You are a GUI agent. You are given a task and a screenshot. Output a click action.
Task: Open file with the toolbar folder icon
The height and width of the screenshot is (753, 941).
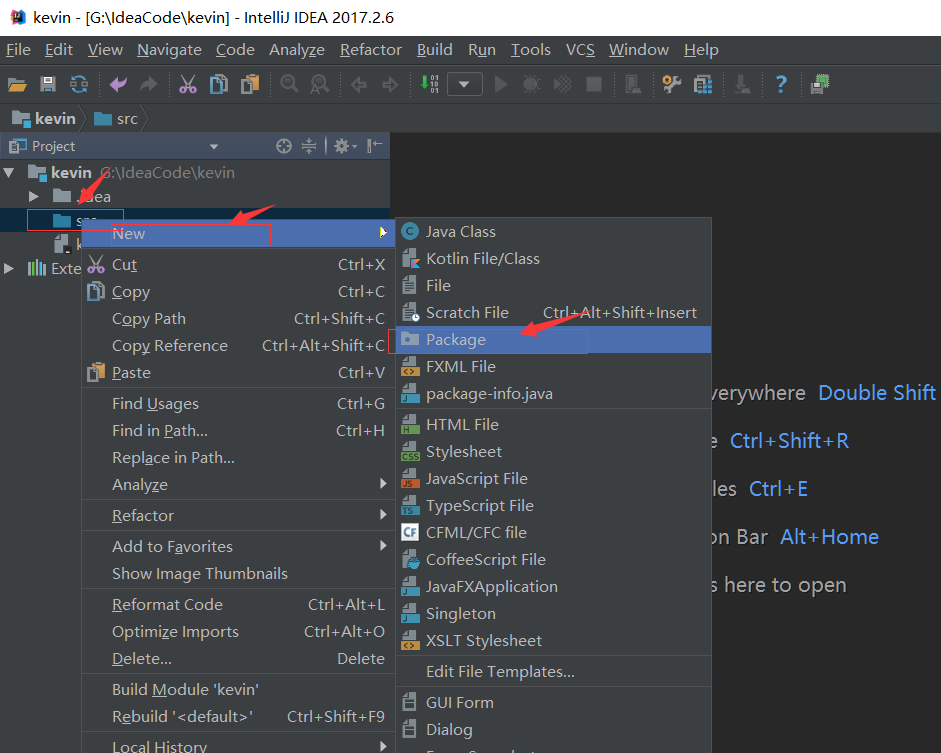coord(17,85)
